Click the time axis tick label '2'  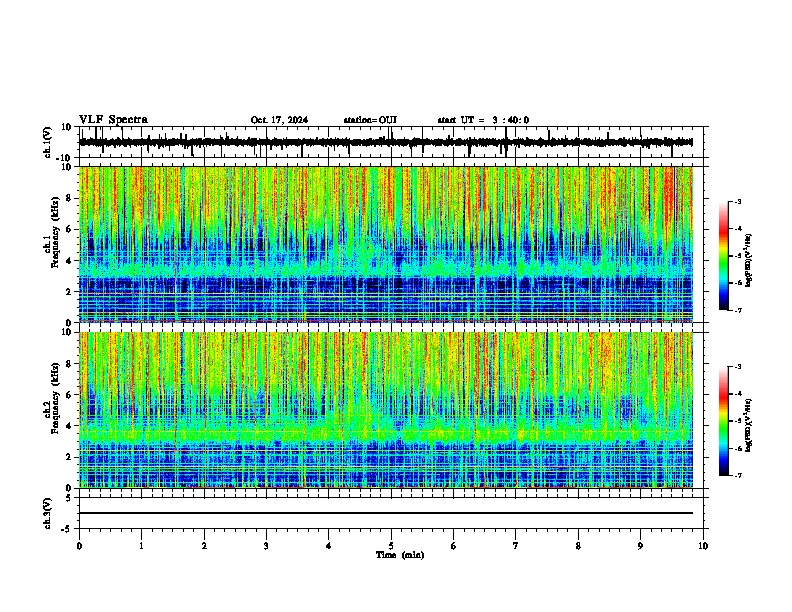(x=204, y=546)
